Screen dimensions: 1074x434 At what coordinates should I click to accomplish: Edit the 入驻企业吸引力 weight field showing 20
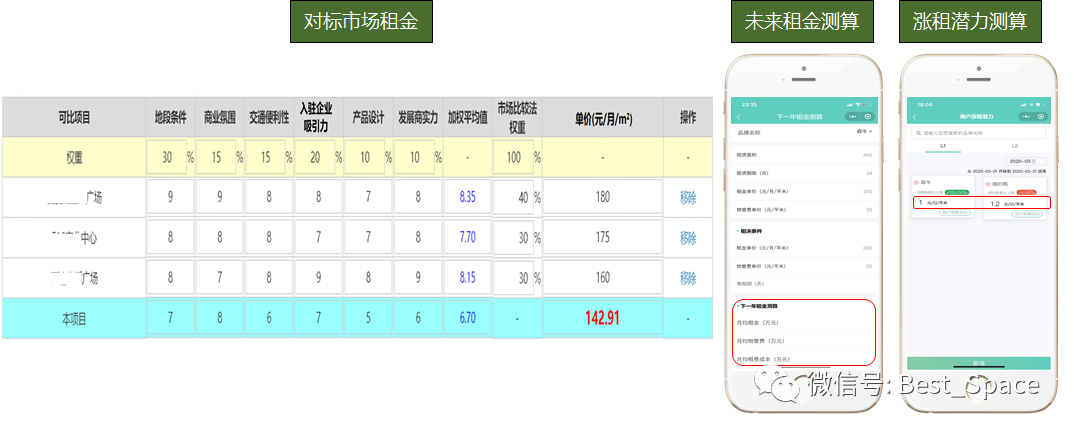[315, 157]
